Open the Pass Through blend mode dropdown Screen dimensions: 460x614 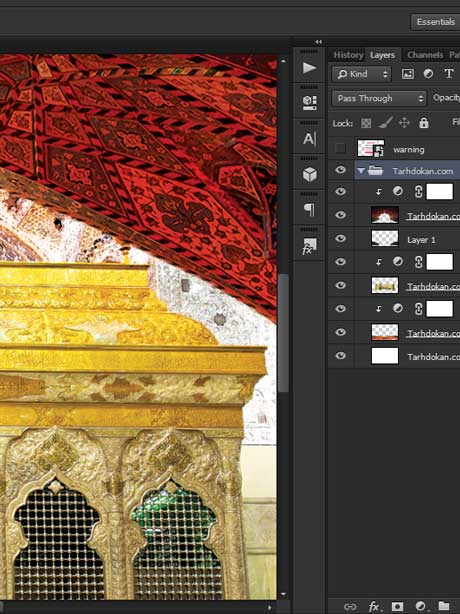(x=379, y=98)
